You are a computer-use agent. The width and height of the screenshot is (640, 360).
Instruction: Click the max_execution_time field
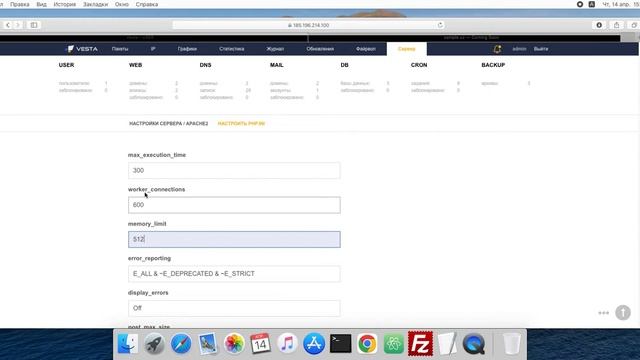pos(234,171)
